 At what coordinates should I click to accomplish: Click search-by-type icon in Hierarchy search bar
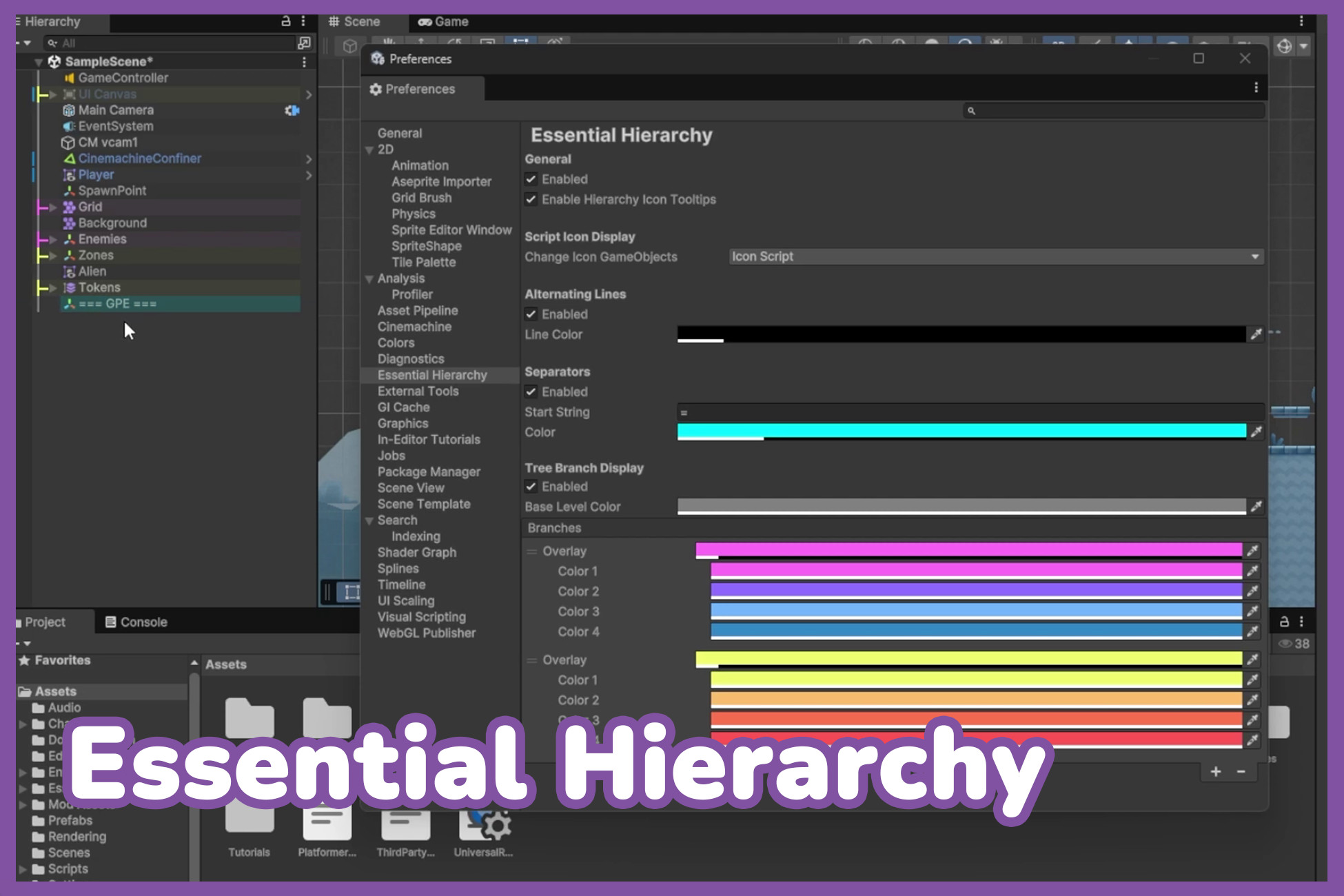304,43
